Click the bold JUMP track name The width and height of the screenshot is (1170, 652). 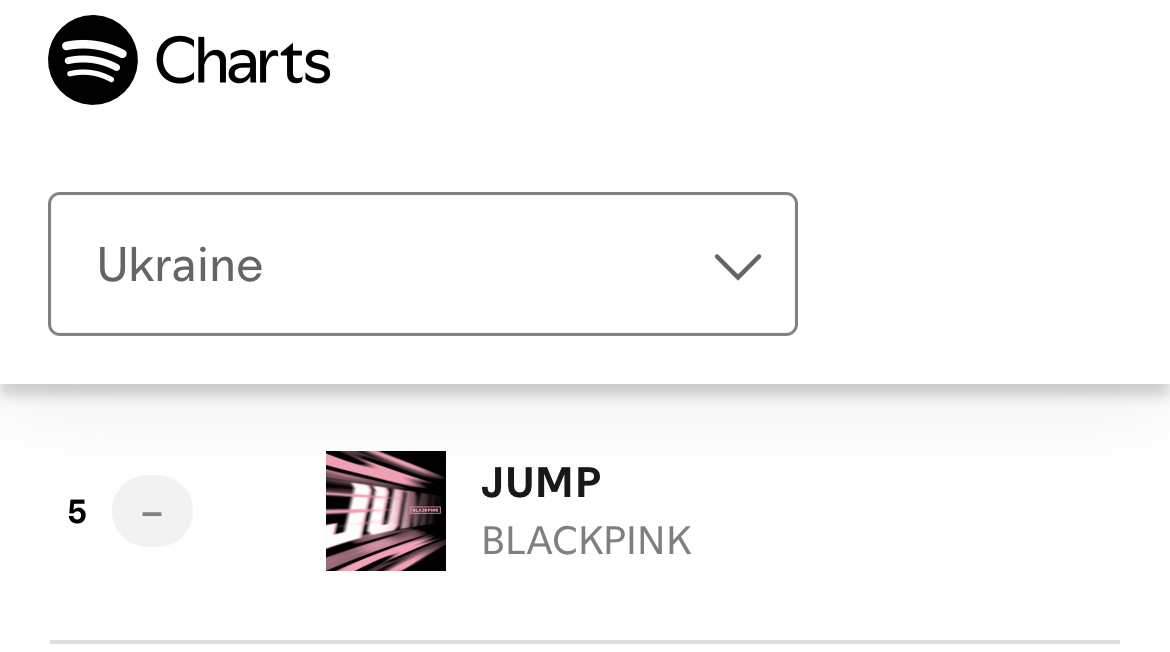(x=541, y=483)
